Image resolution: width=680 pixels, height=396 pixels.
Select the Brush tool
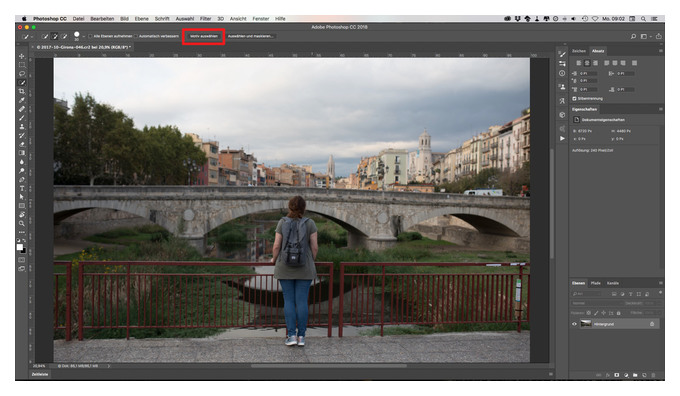point(22,118)
